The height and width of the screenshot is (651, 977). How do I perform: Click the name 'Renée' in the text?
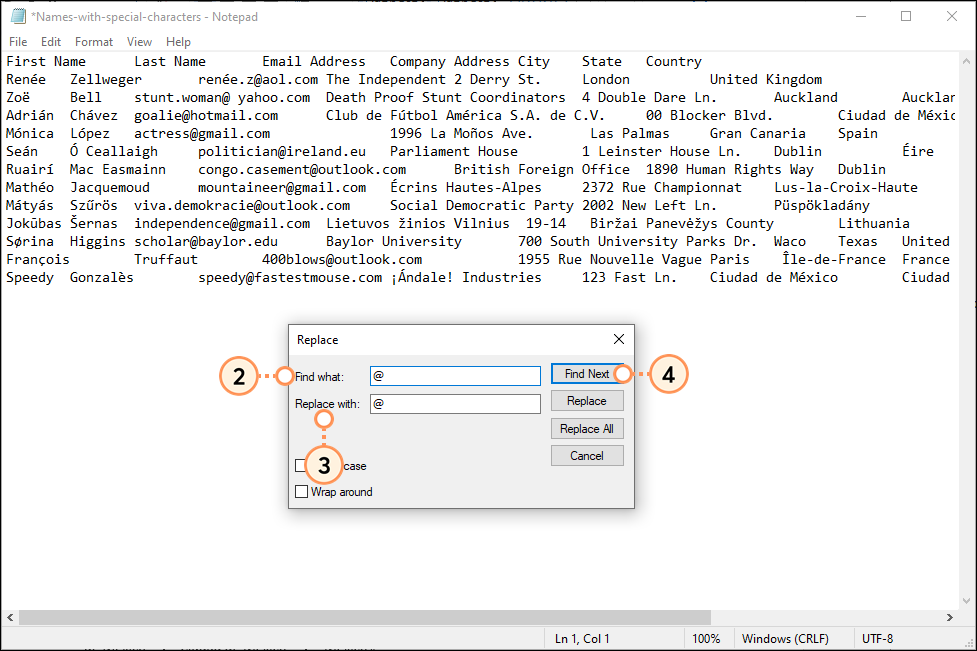pos(26,80)
